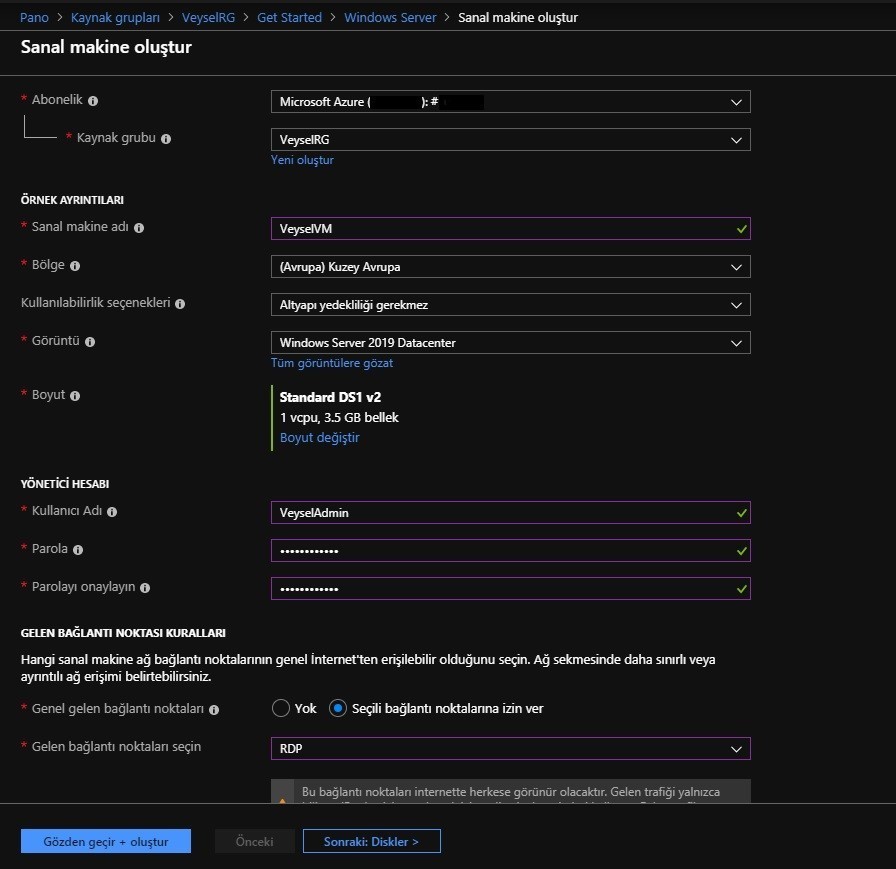The image size is (896, 869).
Task: Click the Önceki button
Action: coord(254,841)
